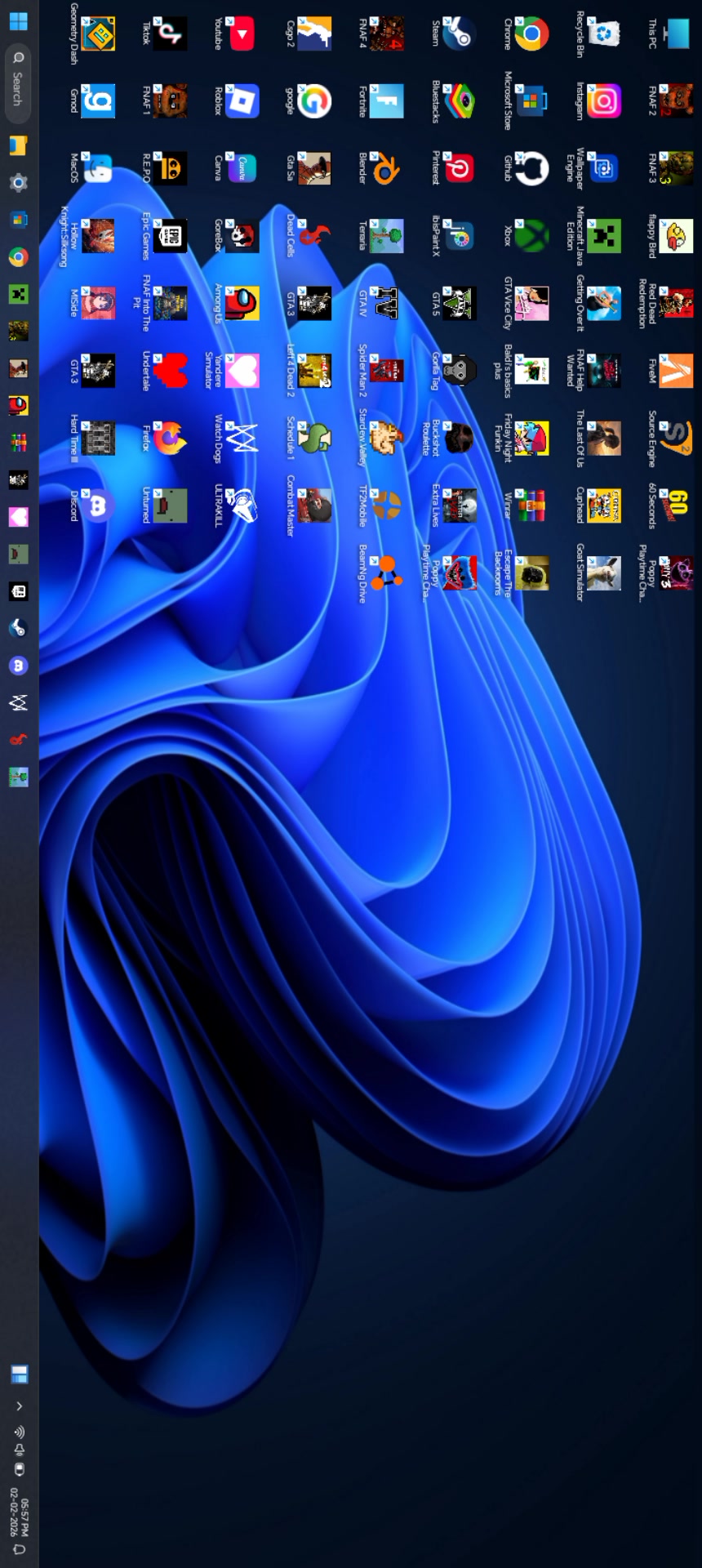Select the FNAF 4 desktop shortcut
Screen dimensions: 702x1568
pyautogui.click(x=386, y=33)
